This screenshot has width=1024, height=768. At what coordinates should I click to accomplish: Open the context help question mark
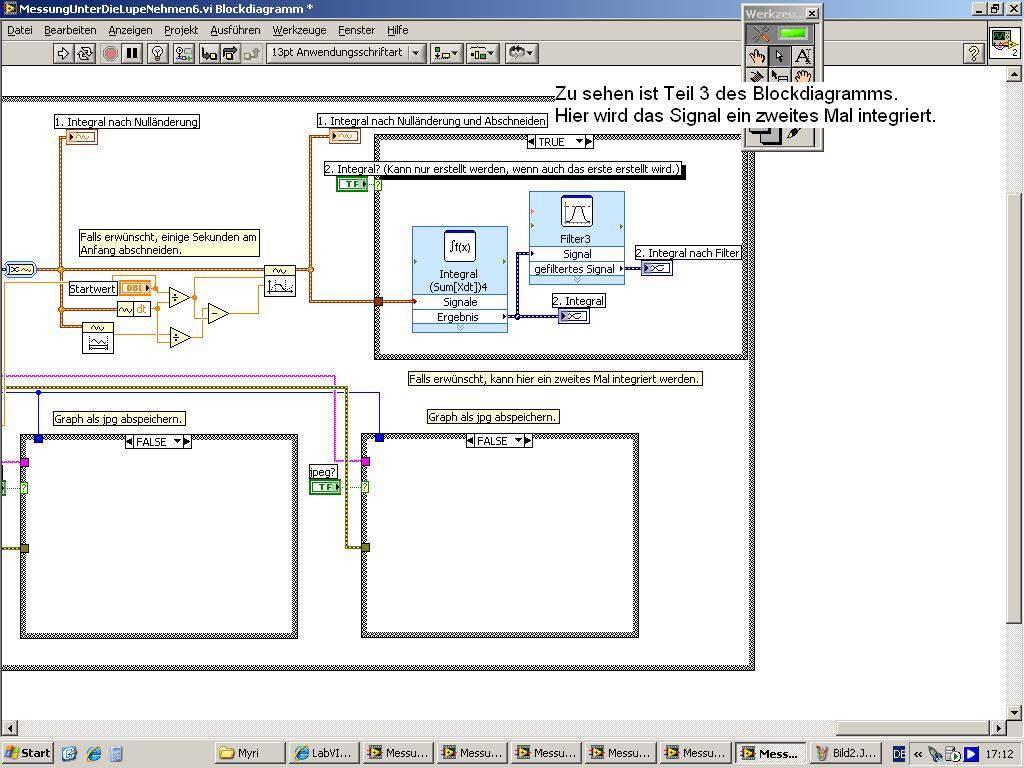973,53
